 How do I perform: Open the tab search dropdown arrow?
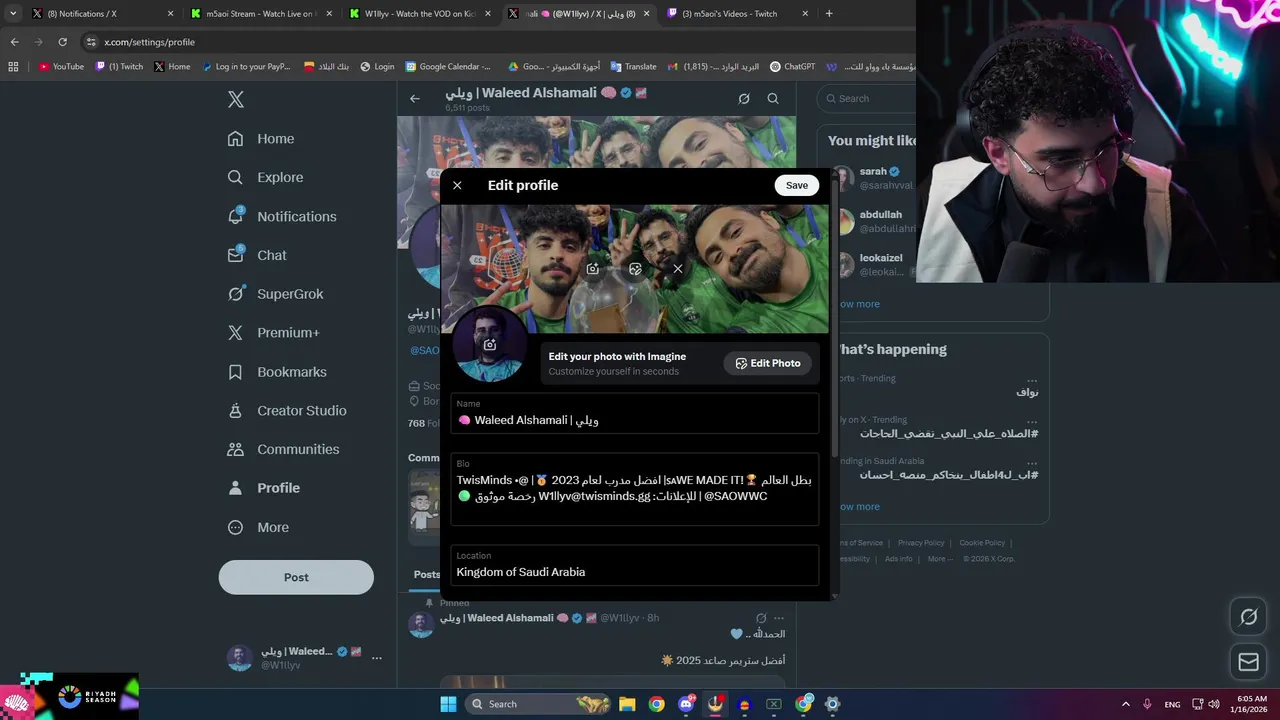coord(13,14)
